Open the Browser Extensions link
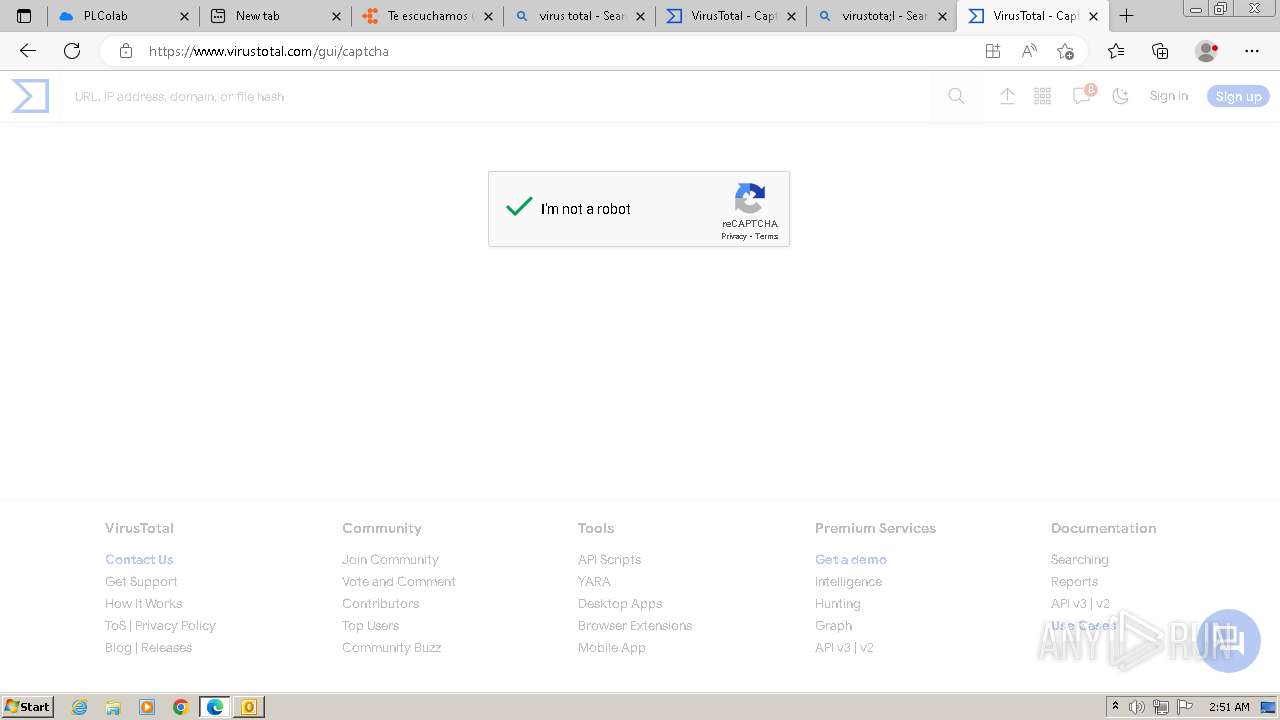The width and height of the screenshot is (1280, 720). click(x=635, y=625)
